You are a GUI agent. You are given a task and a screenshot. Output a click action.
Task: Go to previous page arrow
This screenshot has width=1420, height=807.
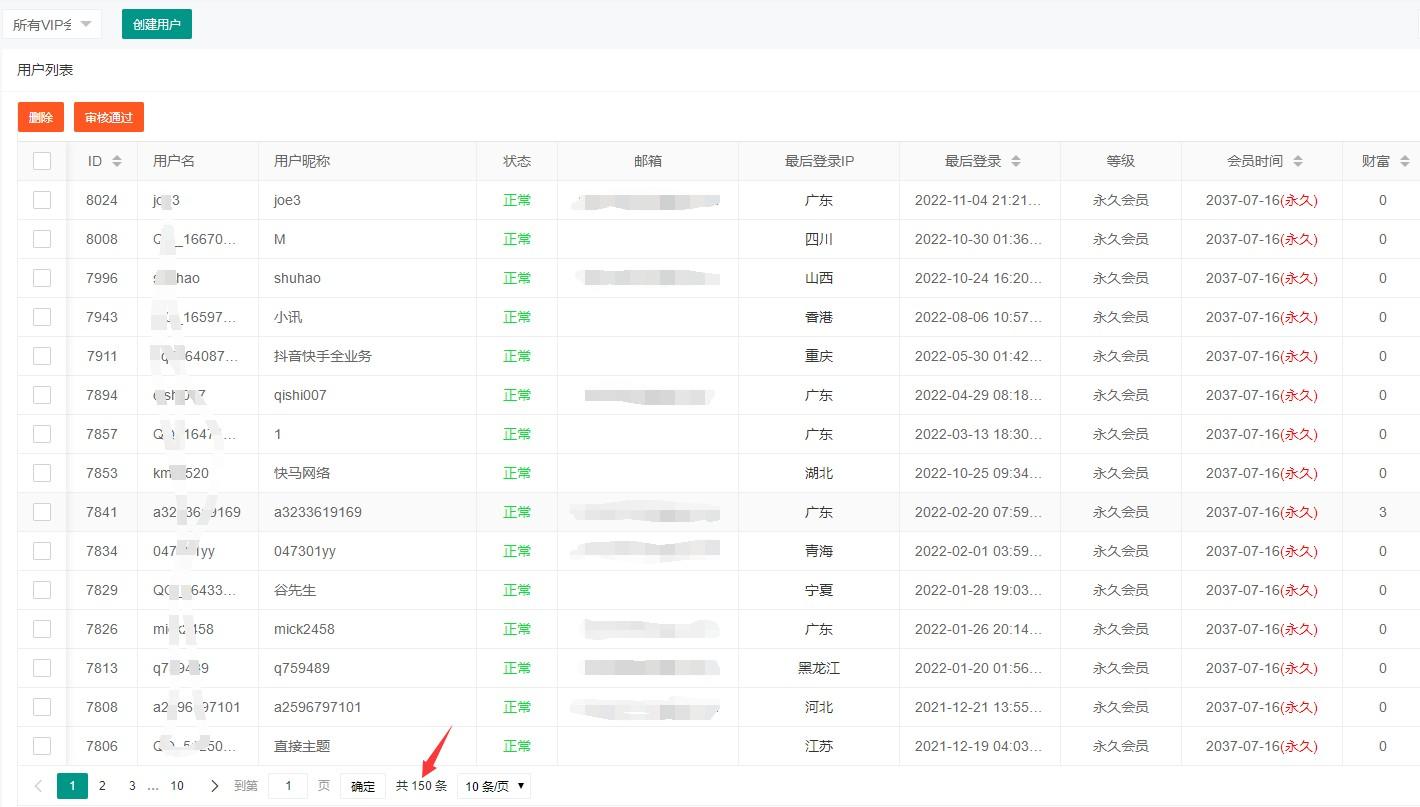click(x=38, y=786)
